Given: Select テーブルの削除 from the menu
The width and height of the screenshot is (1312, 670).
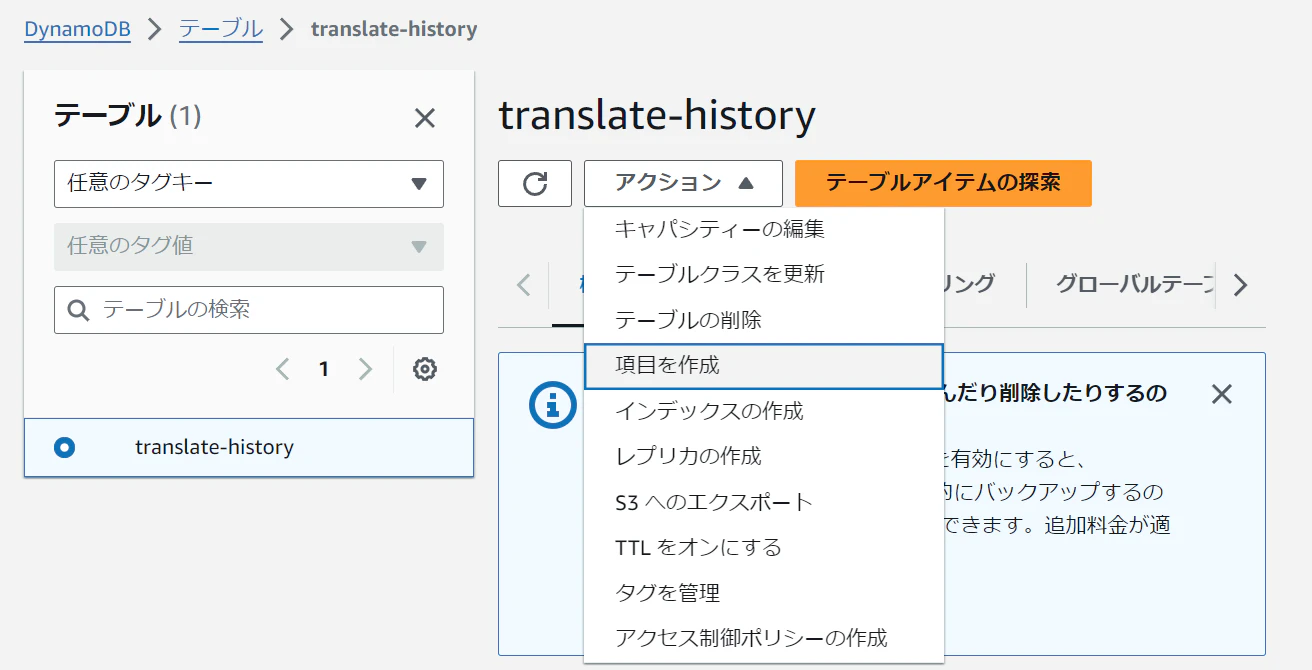Looking at the screenshot, I should click(764, 320).
